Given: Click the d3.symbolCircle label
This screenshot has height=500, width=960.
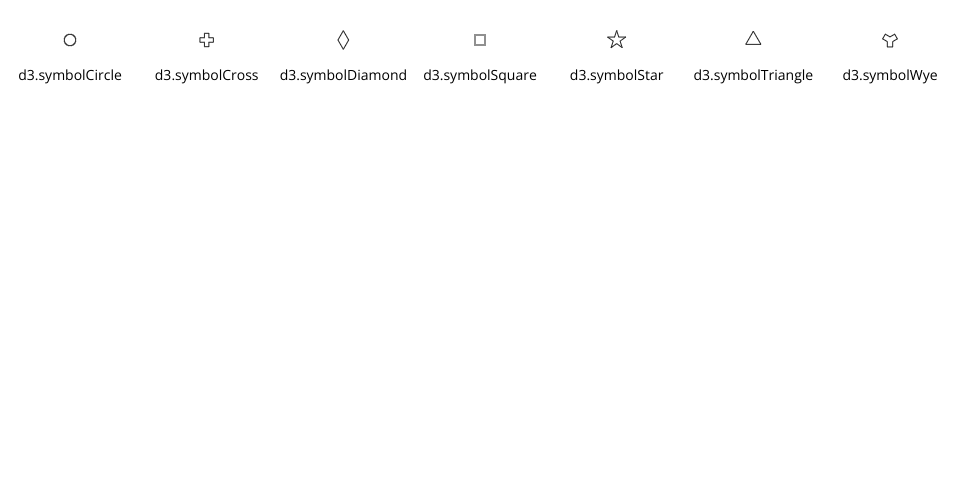Looking at the screenshot, I should click(70, 75).
